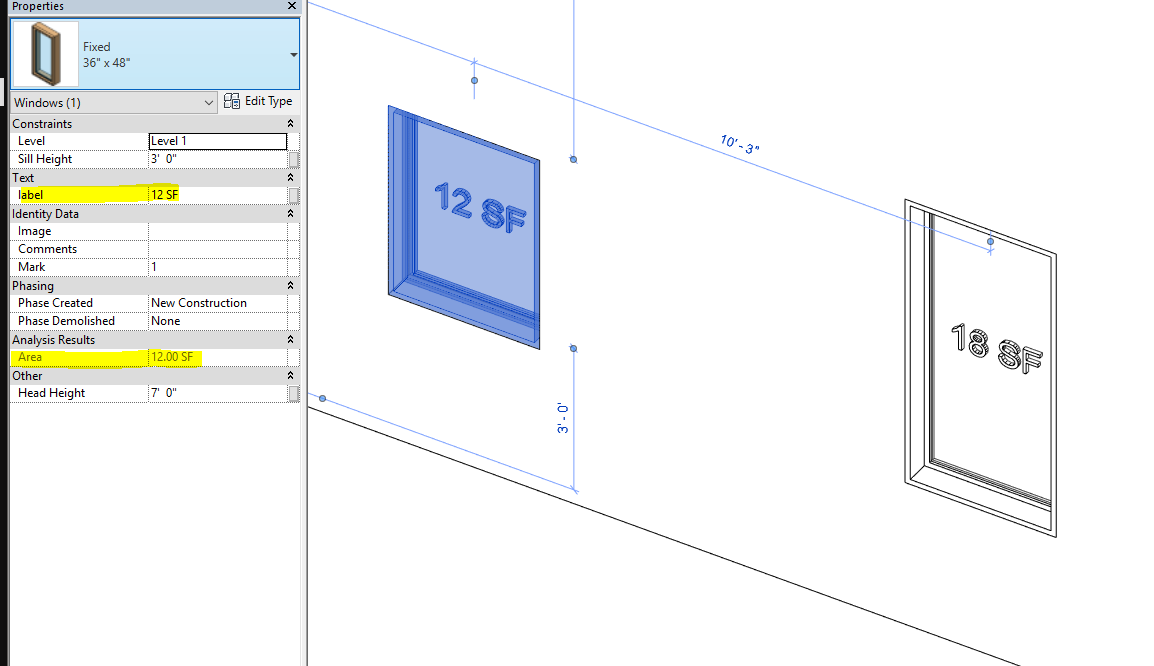Click the highlighted Area parameter name
Viewport: 1154px width, 666px height.
click(30, 357)
